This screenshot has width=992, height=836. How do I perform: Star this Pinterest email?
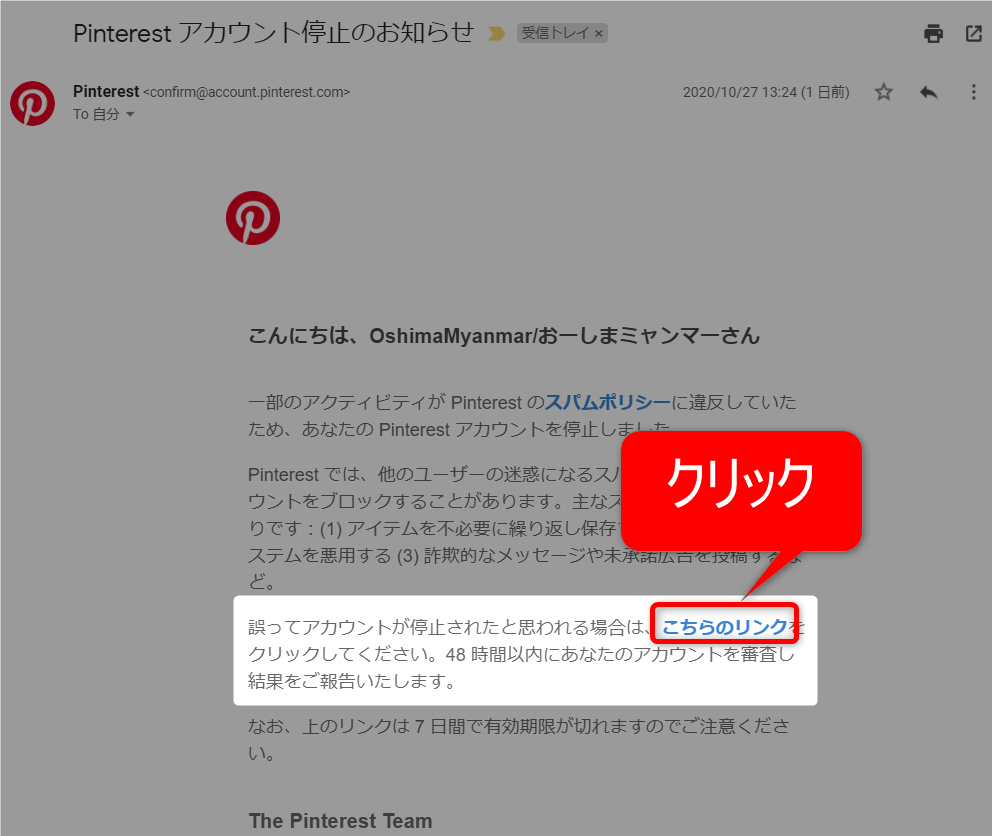[x=884, y=92]
